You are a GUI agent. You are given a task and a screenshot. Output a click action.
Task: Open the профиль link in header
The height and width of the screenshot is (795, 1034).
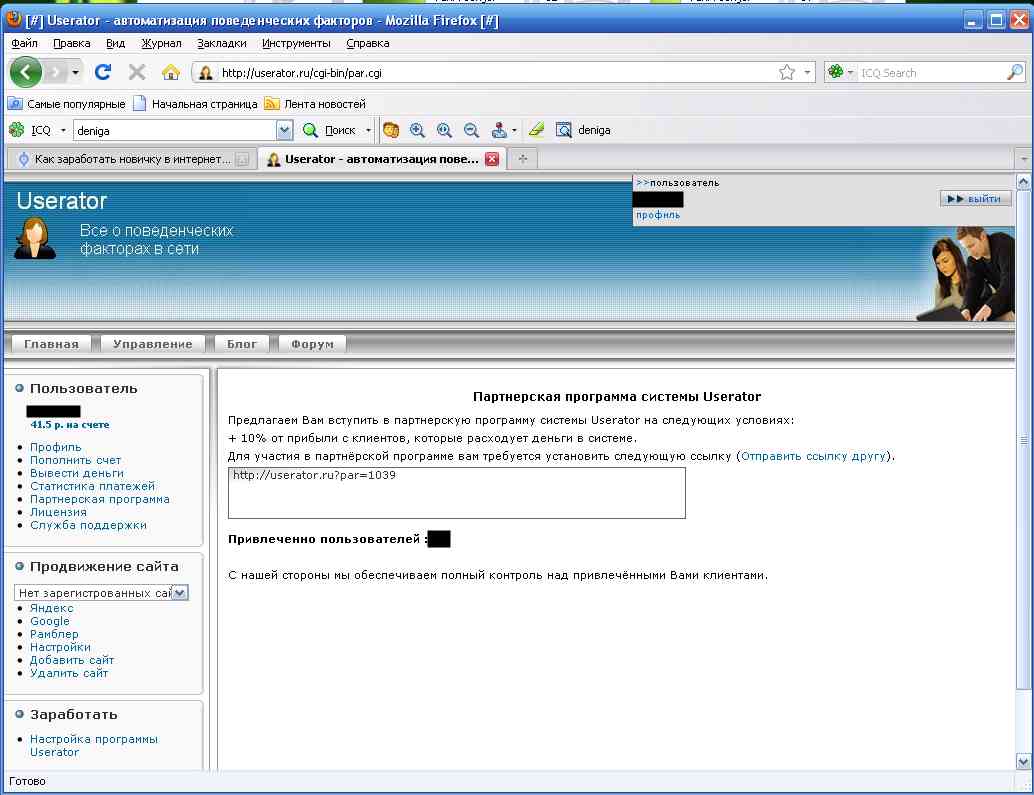coord(657,215)
